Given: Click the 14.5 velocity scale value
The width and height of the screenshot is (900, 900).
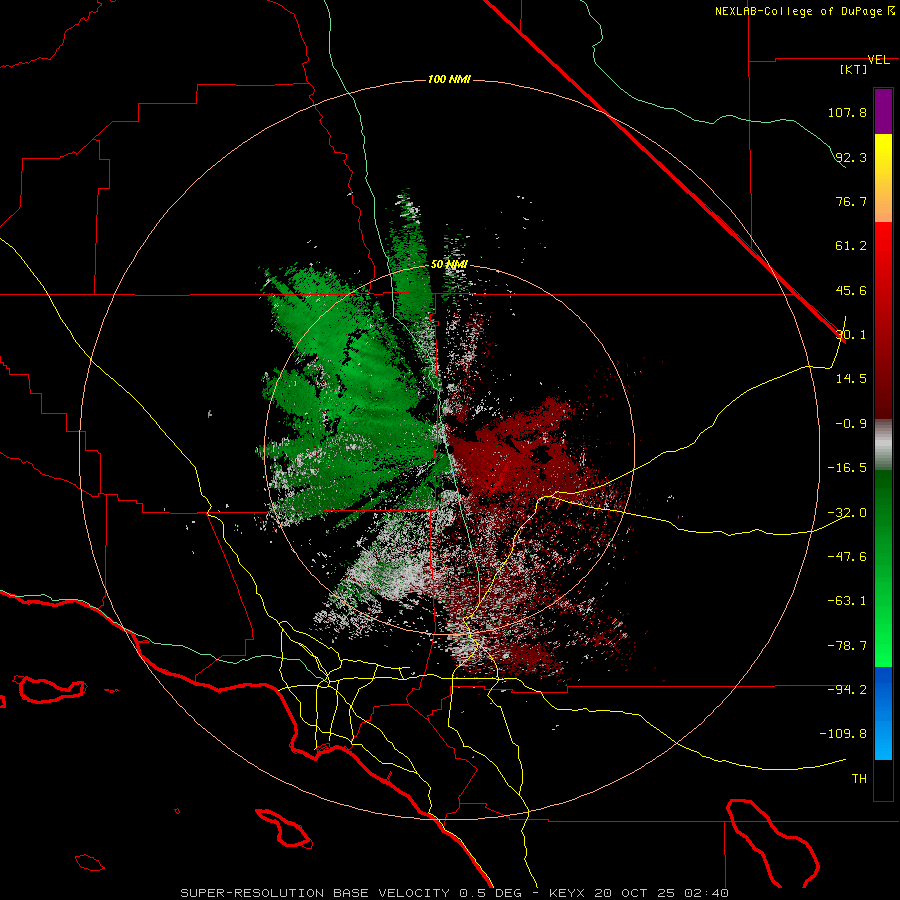Looking at the screenshot, I should click(x=851, y=379).
